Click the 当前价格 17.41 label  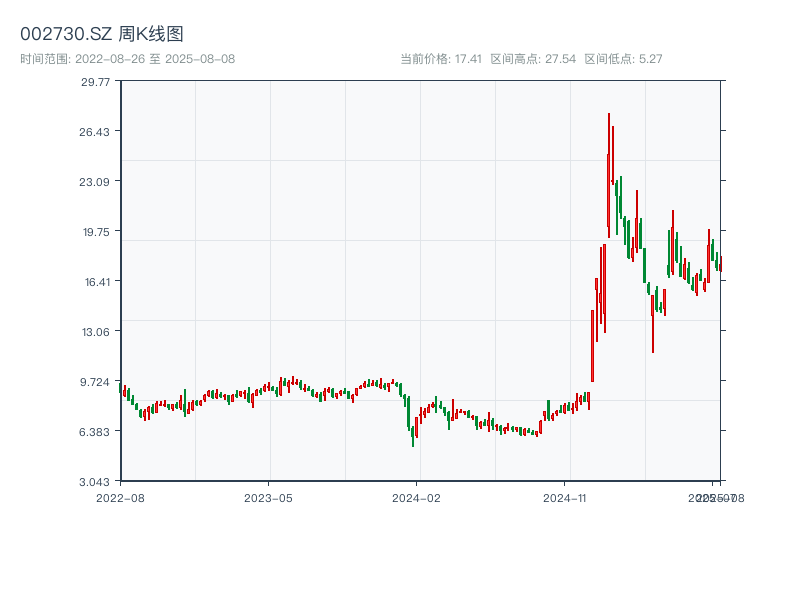click(441, 59)
